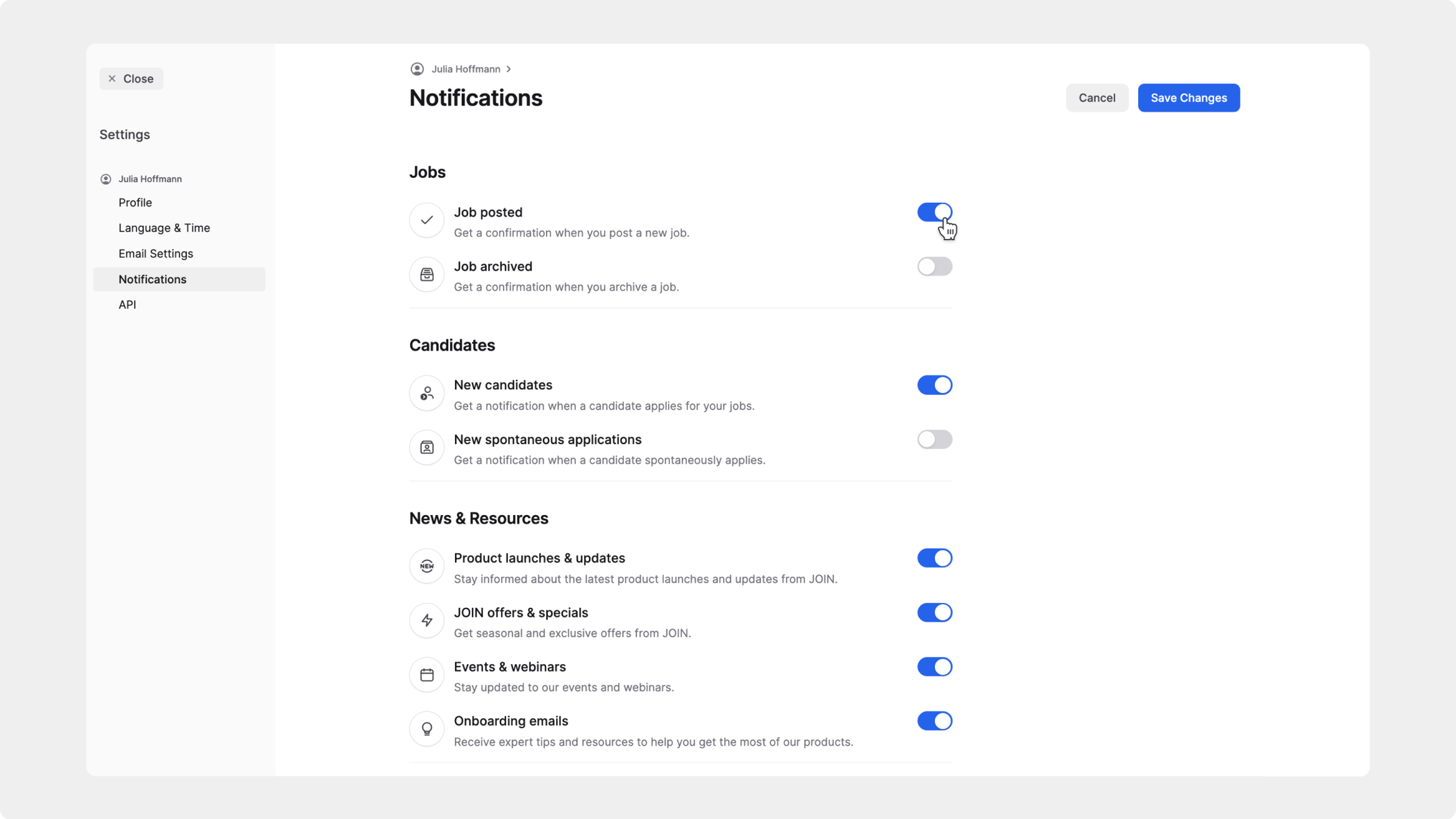This screenshot has height=819, width=1456.
Task: Open the API settings page
Action: (x=127, y=305)
